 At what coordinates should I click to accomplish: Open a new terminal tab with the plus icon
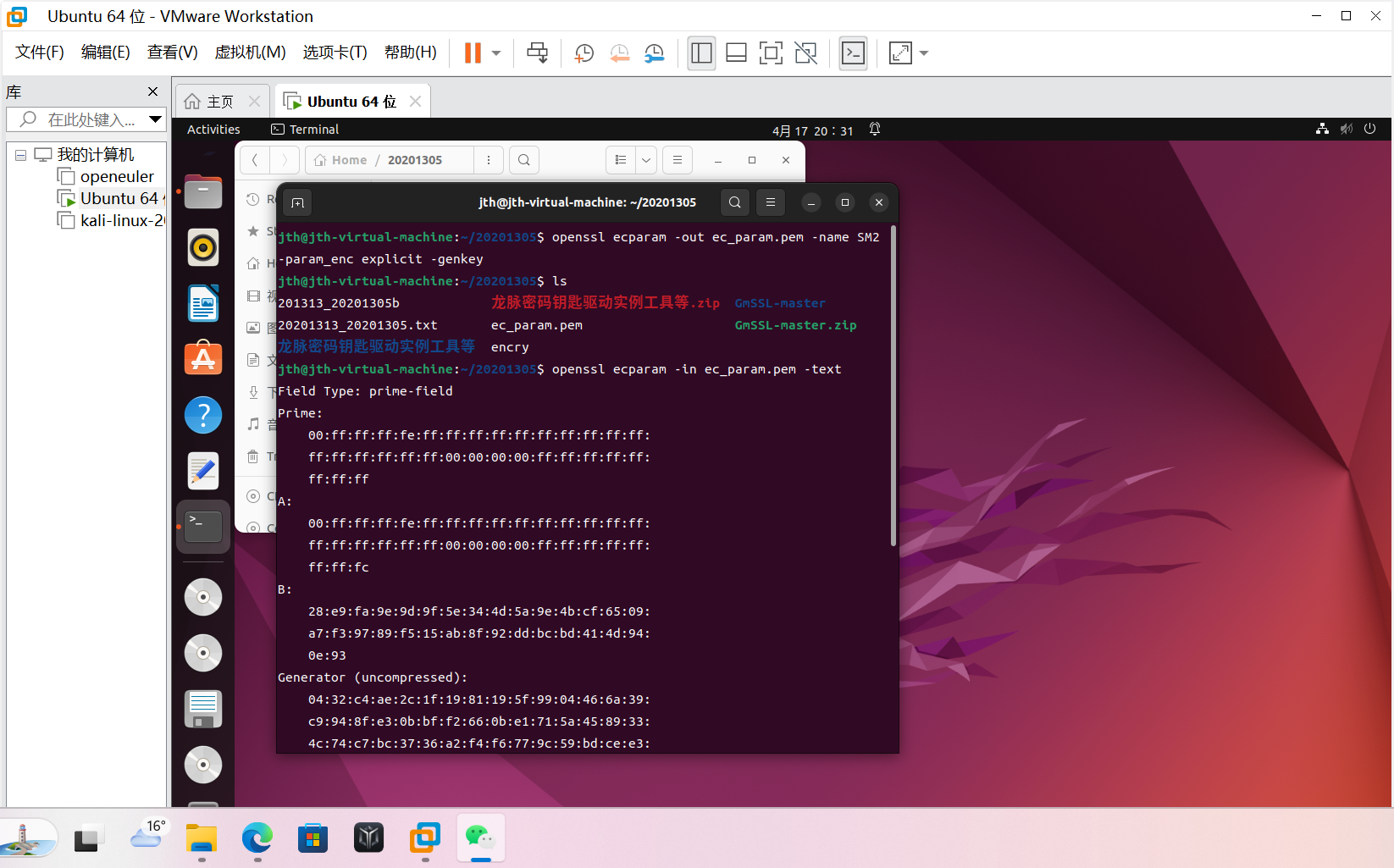pos(297,202)
